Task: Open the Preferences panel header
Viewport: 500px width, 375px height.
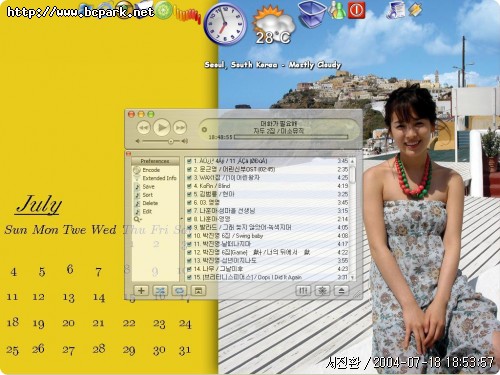Action: tap(155, 161)
